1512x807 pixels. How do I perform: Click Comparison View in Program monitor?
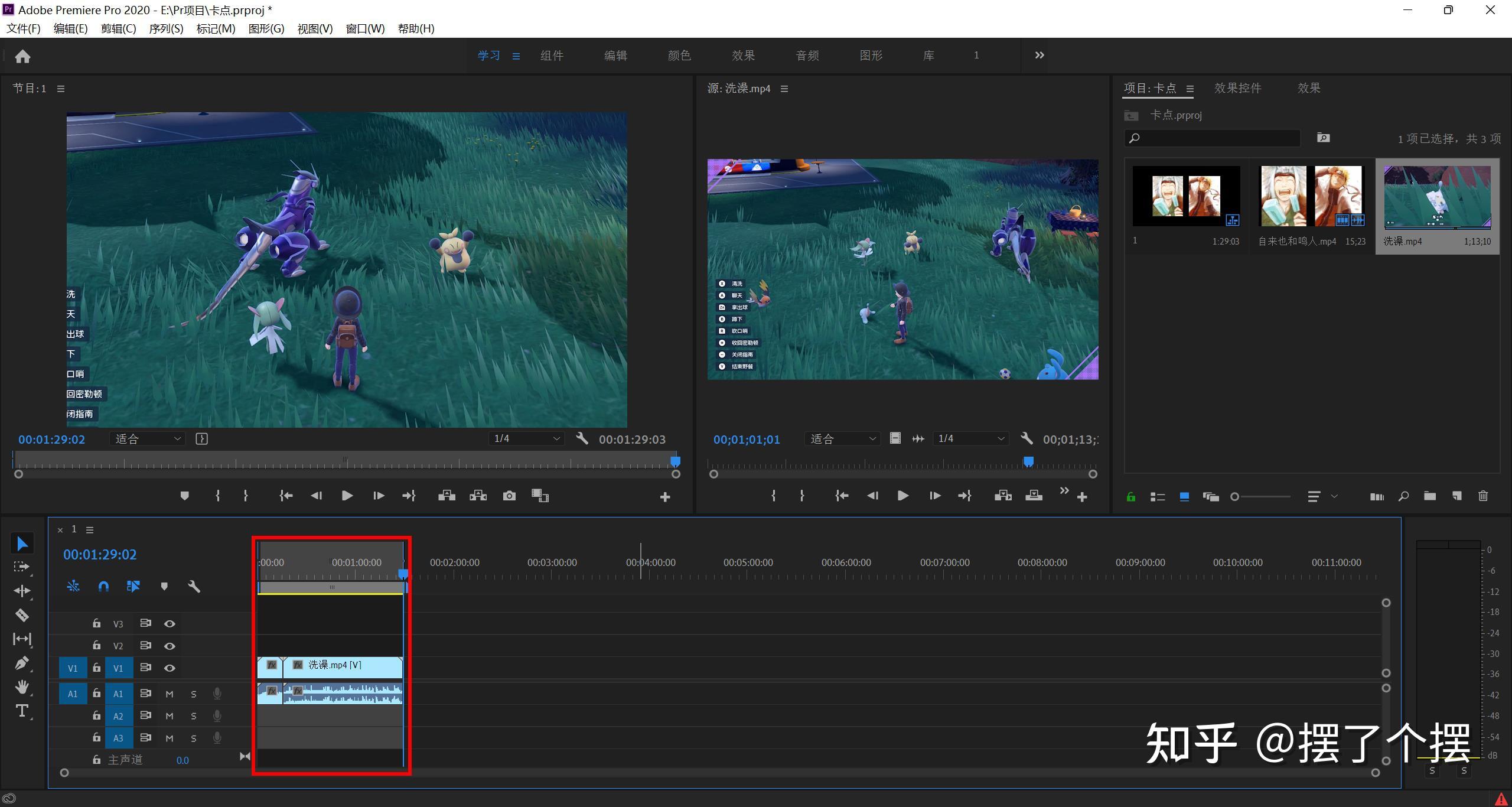(540, 496)
